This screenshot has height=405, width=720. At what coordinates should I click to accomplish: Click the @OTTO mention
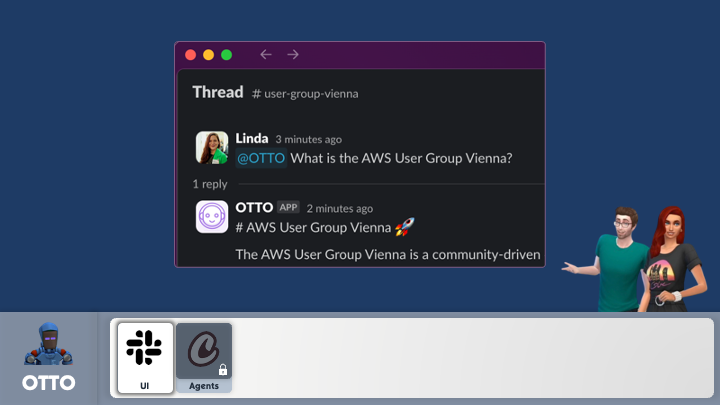pyautogui.click(x=261, y=158)
